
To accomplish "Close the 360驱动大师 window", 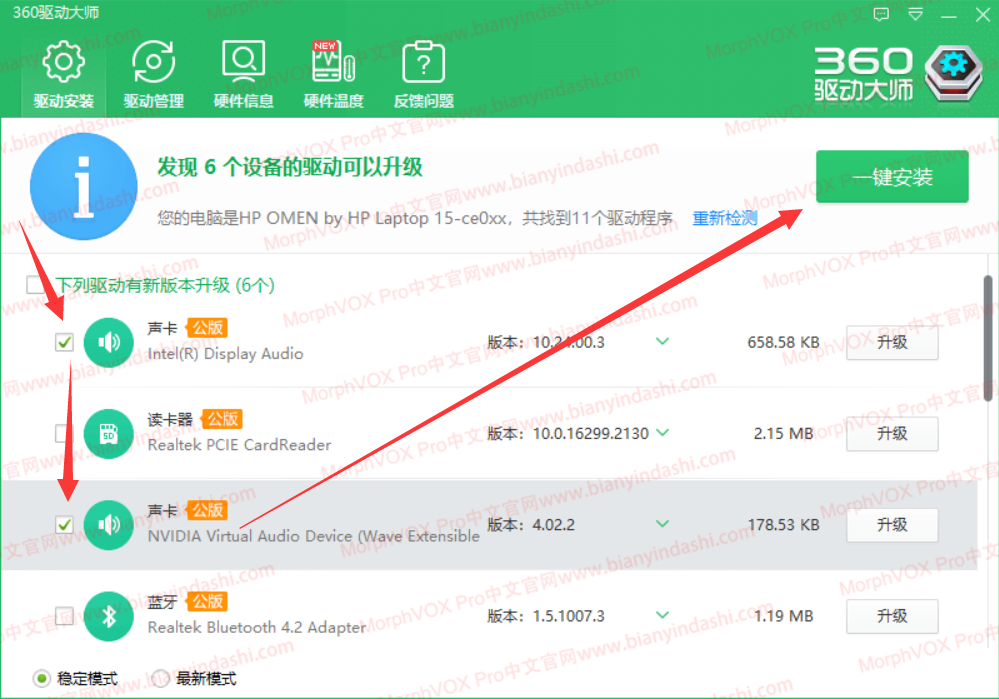I will (982, 15).
